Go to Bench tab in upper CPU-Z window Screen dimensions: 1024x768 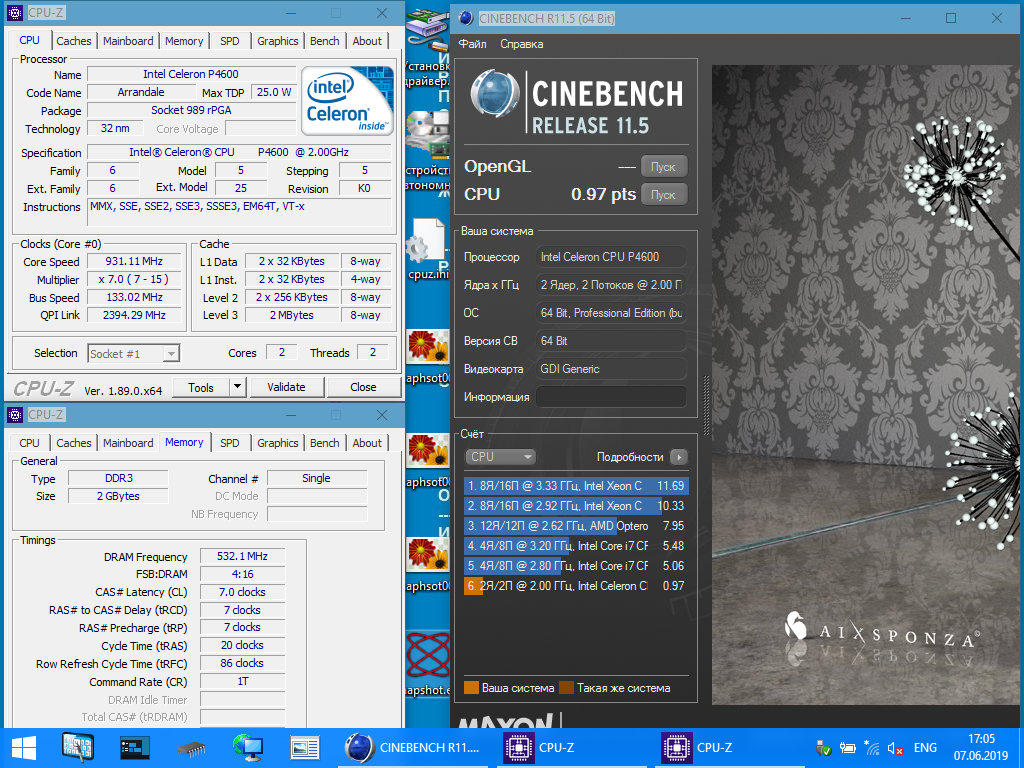pos(325,40)
